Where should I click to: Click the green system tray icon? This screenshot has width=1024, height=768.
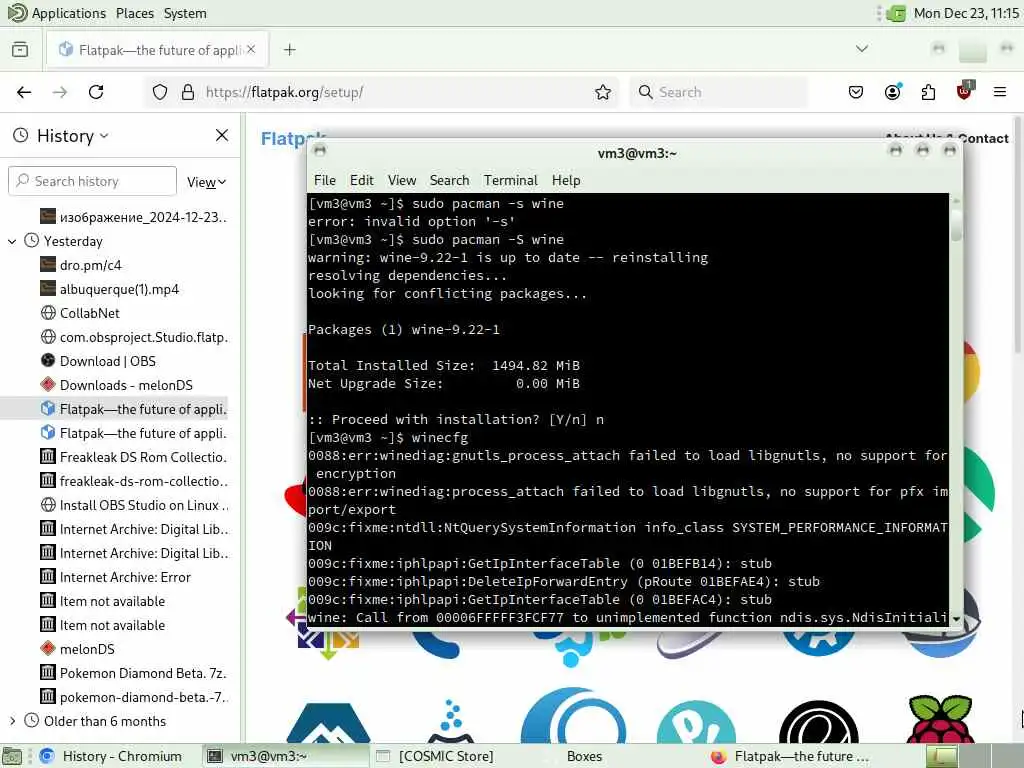897,13
